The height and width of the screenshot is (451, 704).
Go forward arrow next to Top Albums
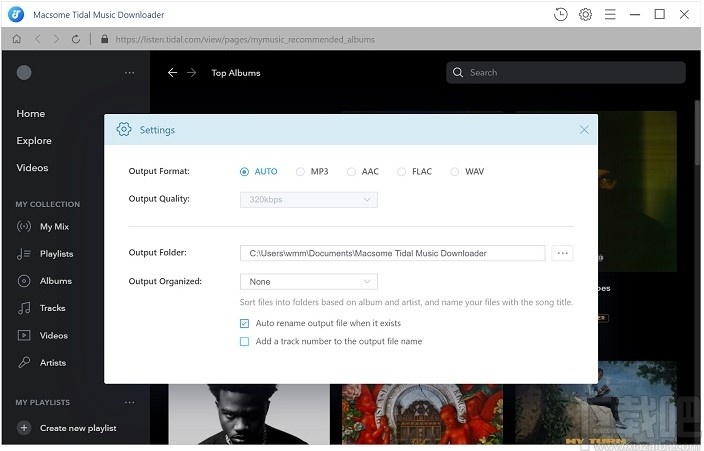pyautogui.click(x=192, y=73)
